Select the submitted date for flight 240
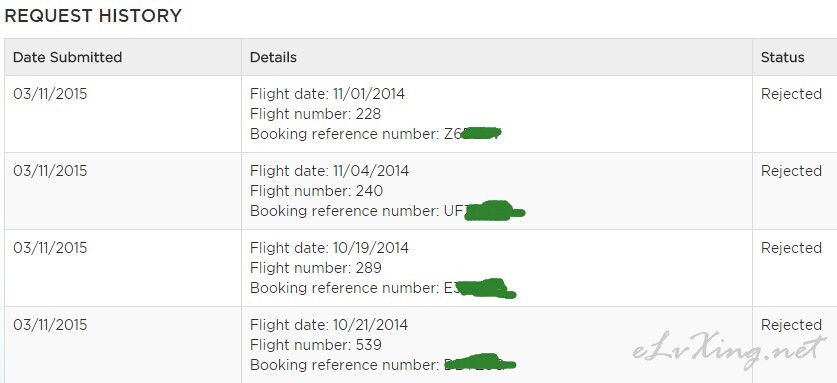Viewport: 837px width, 383px height. (x=50, y=171)
